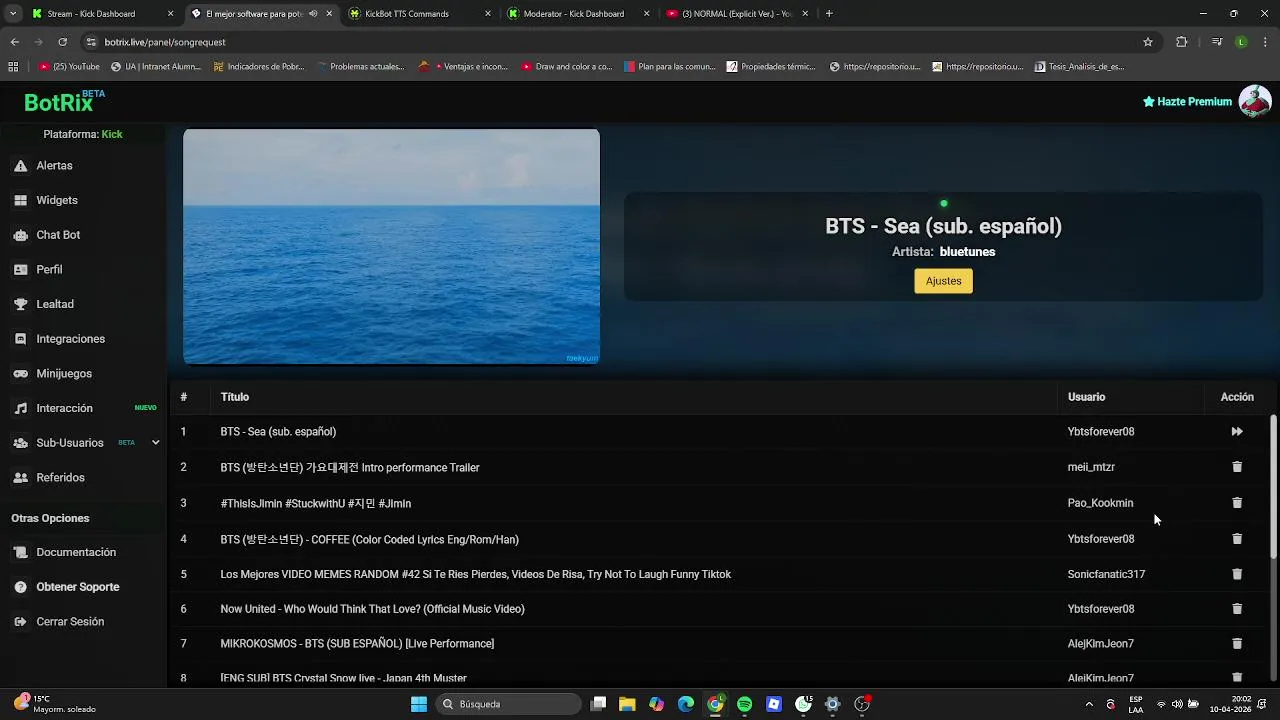The image size is (1280, 720).
Task: Reload the page
Action: 62,42
